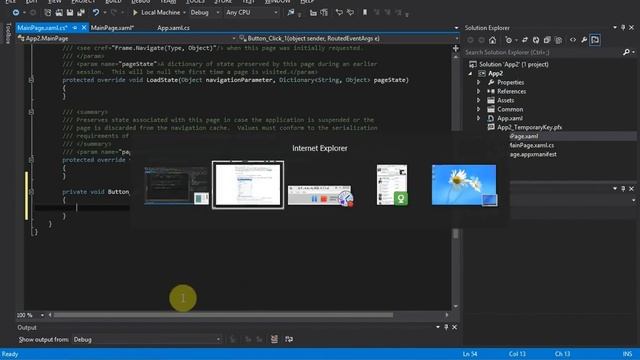Select the Internet Explorer thumbnail in task switcher
The image size is (640, 360).
(x=248, y=185)
